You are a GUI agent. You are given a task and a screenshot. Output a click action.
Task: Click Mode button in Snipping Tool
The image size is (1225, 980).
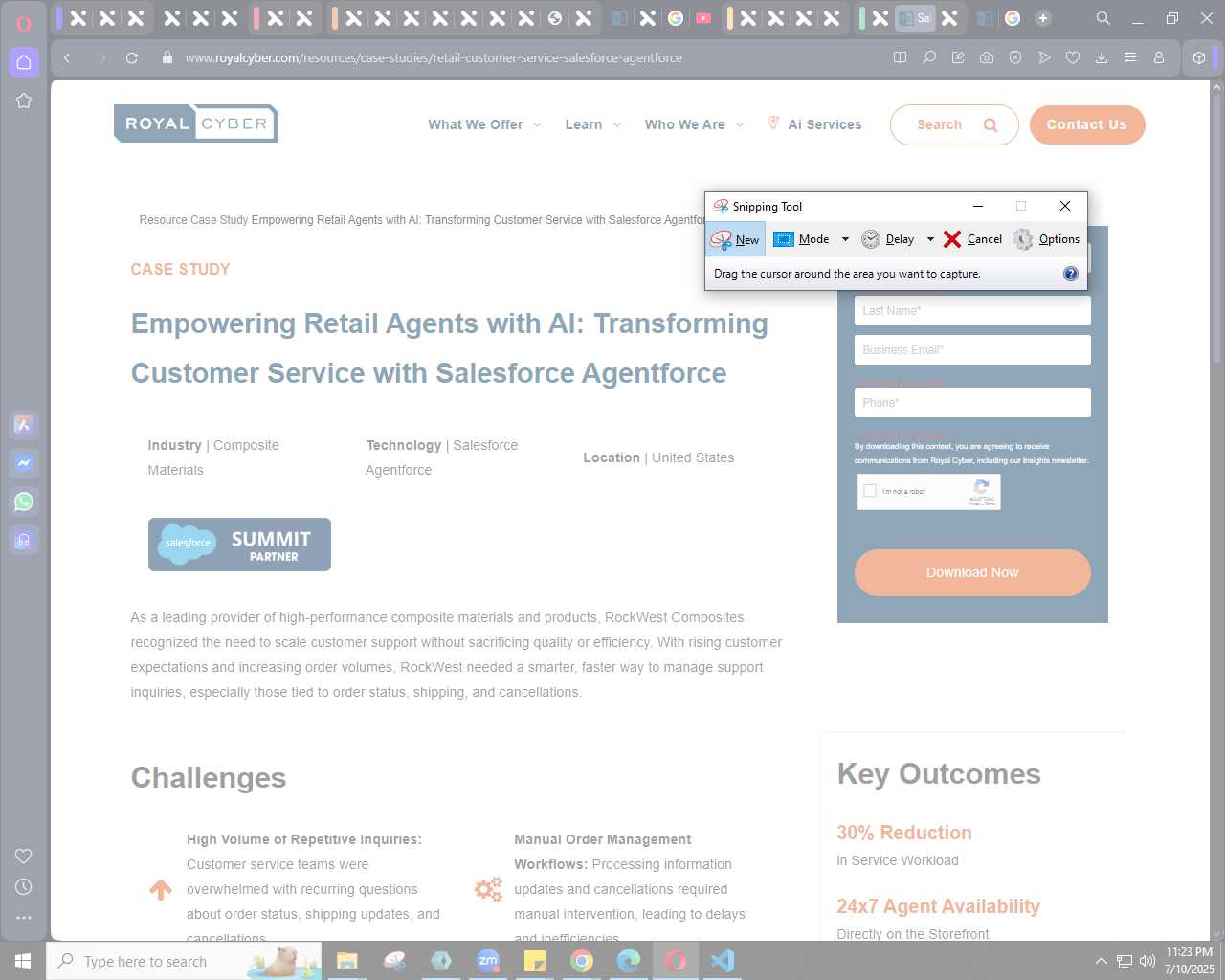[x=802, y=239]
